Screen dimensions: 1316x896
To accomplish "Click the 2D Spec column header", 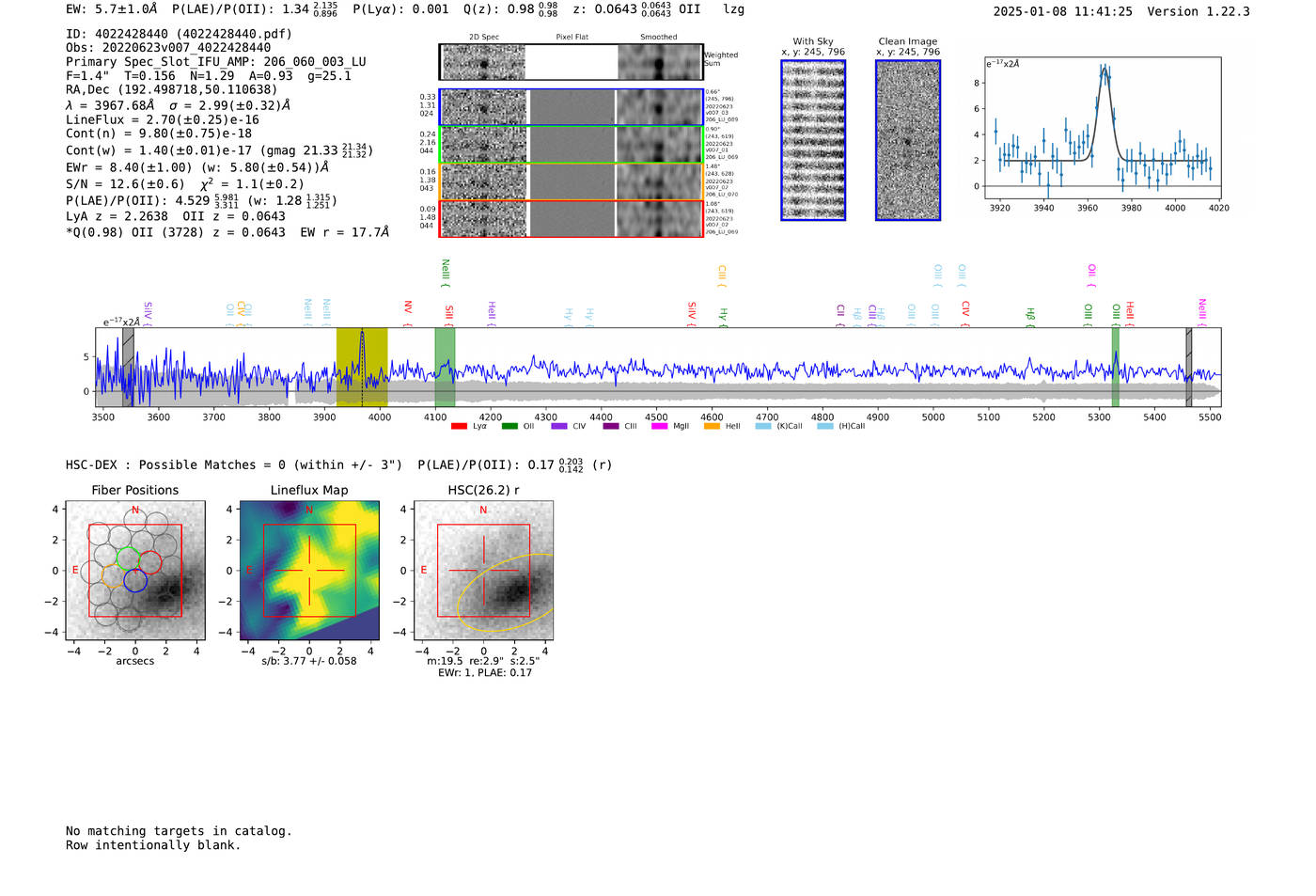I will pos(484,38).
